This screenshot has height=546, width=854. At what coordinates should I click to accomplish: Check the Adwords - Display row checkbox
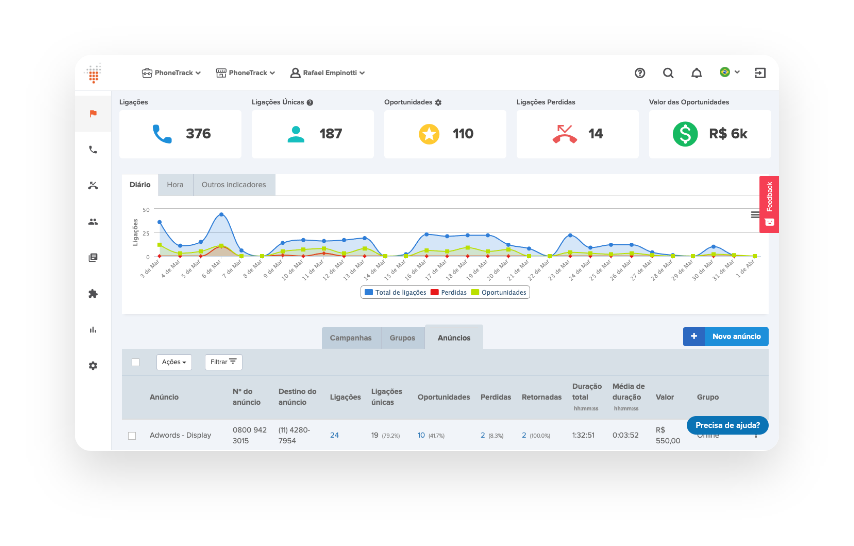coord(132,436)
